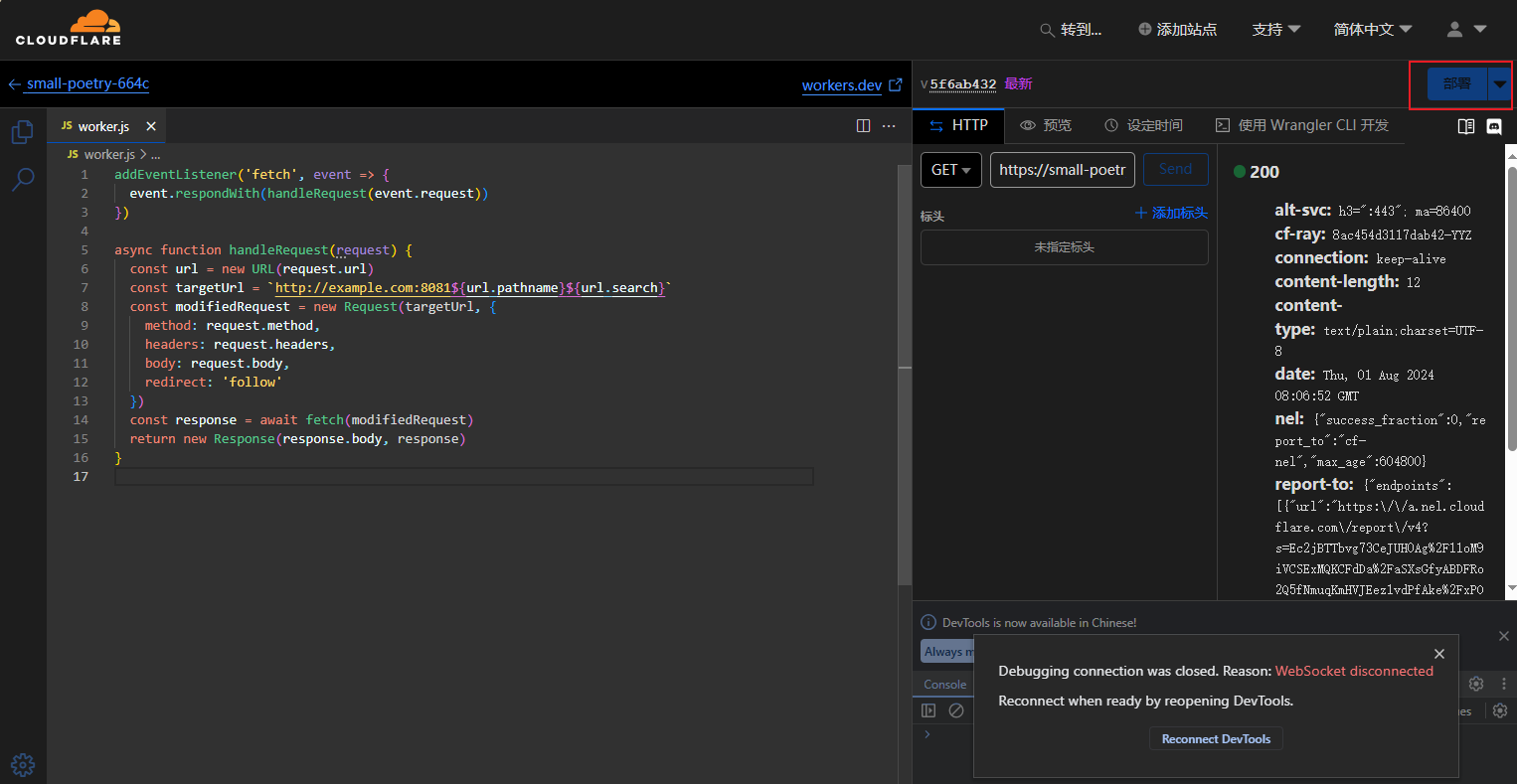Click the alt-svc header name
Screen dimensions: 1517x784
[x=1304, y=211]
